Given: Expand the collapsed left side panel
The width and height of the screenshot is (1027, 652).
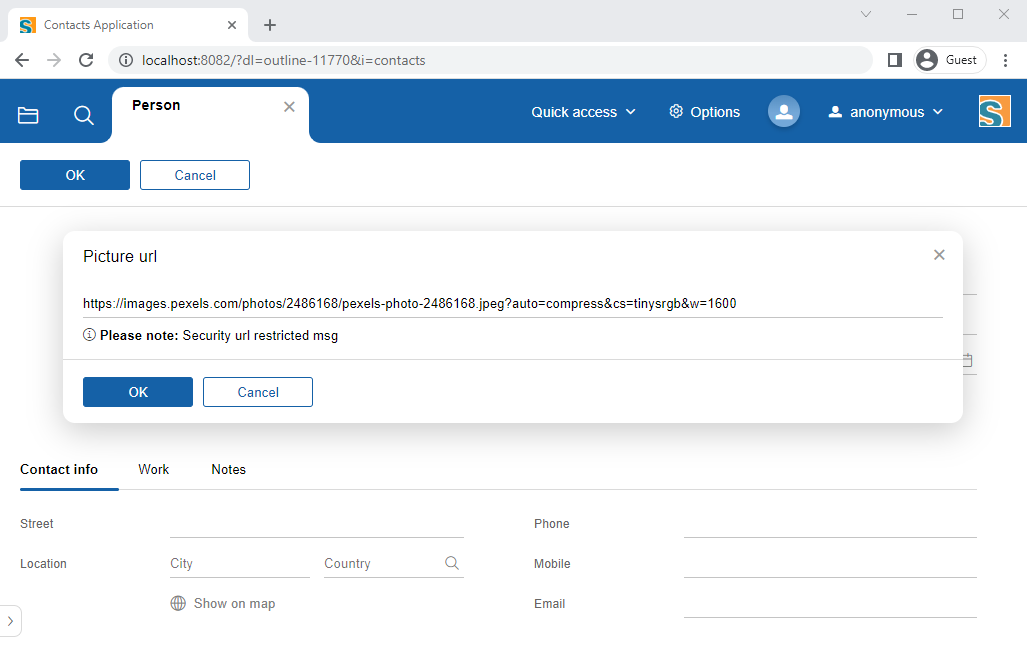Looking at the screenshot, I should [10, 621].
